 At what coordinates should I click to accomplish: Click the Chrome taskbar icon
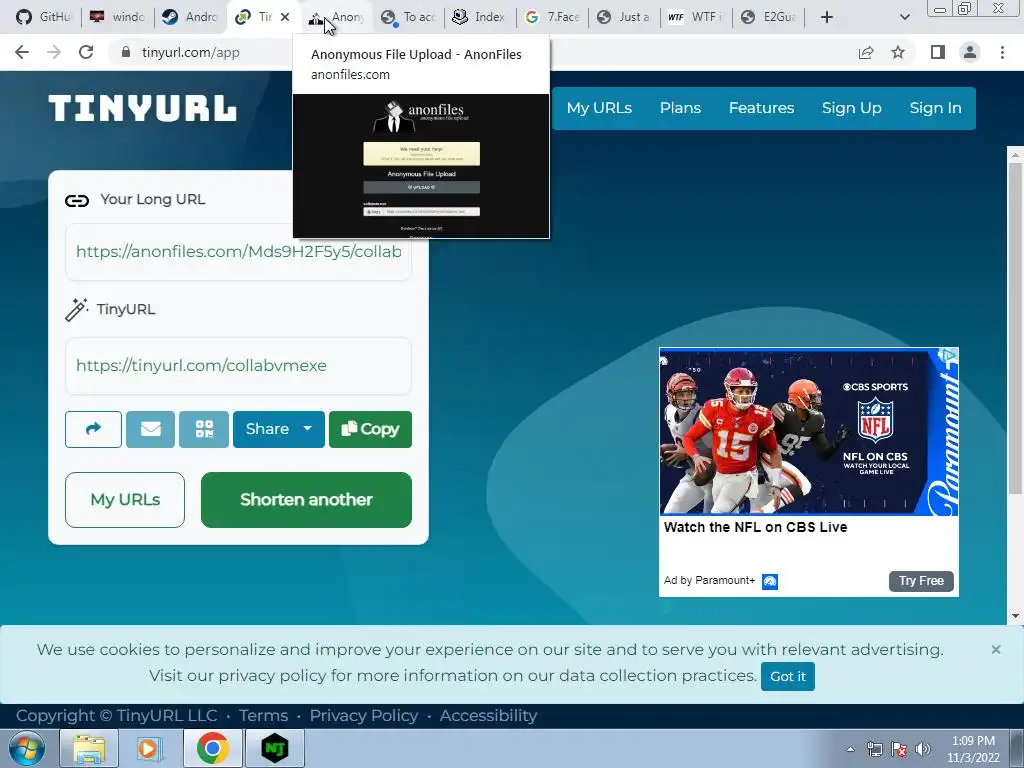(x=212, y=748)
